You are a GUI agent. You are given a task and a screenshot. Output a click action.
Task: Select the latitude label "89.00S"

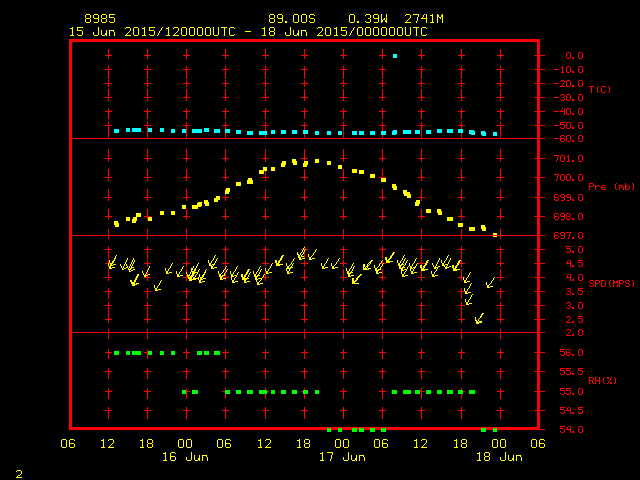pos(292,19)
